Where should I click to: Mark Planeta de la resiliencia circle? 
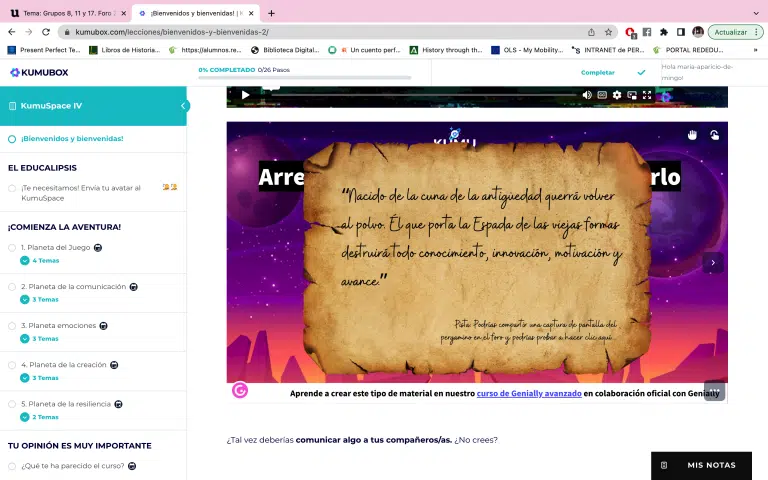[x=12, y=404]
